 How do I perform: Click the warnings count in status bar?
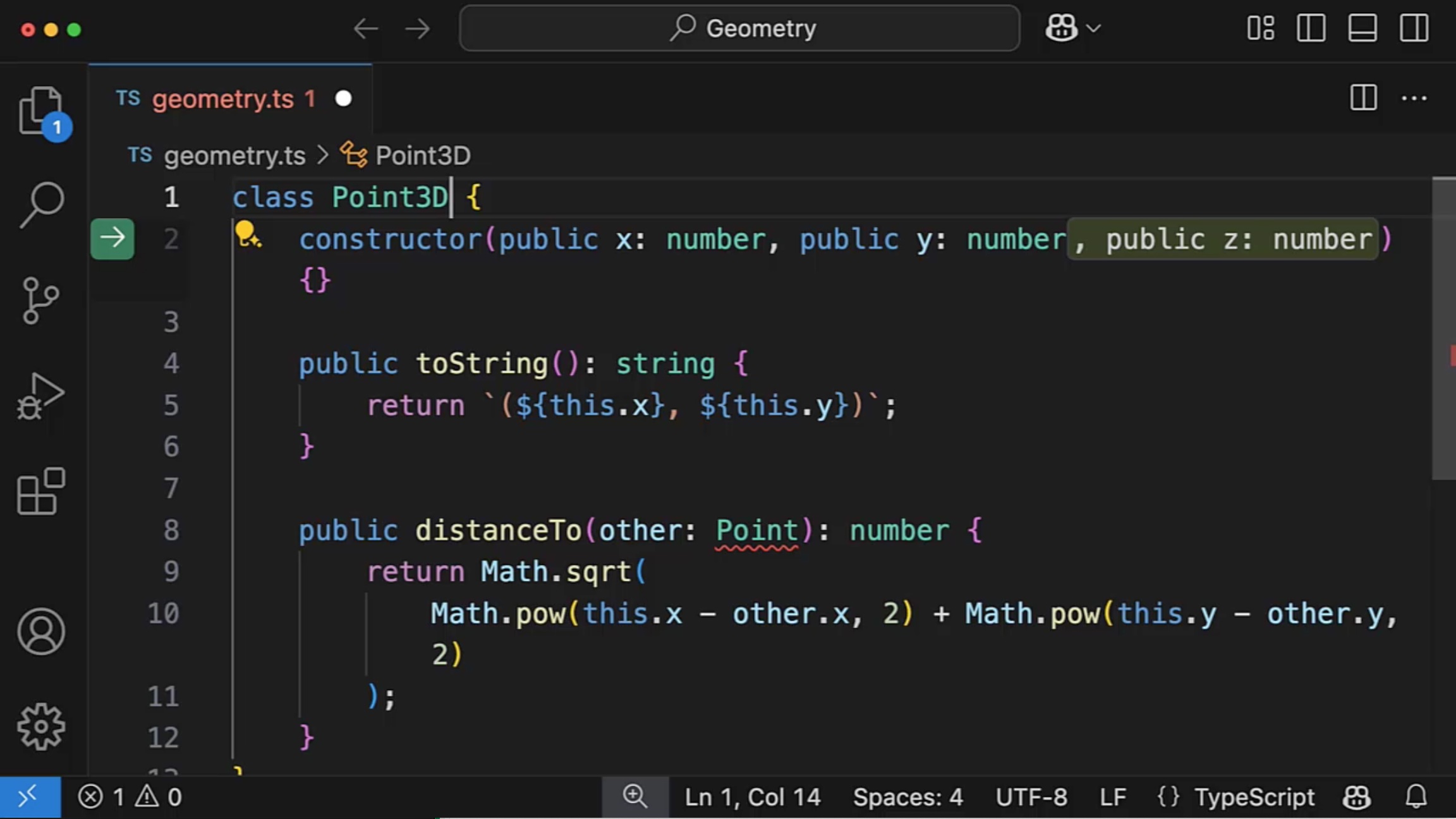pos(159,797)
